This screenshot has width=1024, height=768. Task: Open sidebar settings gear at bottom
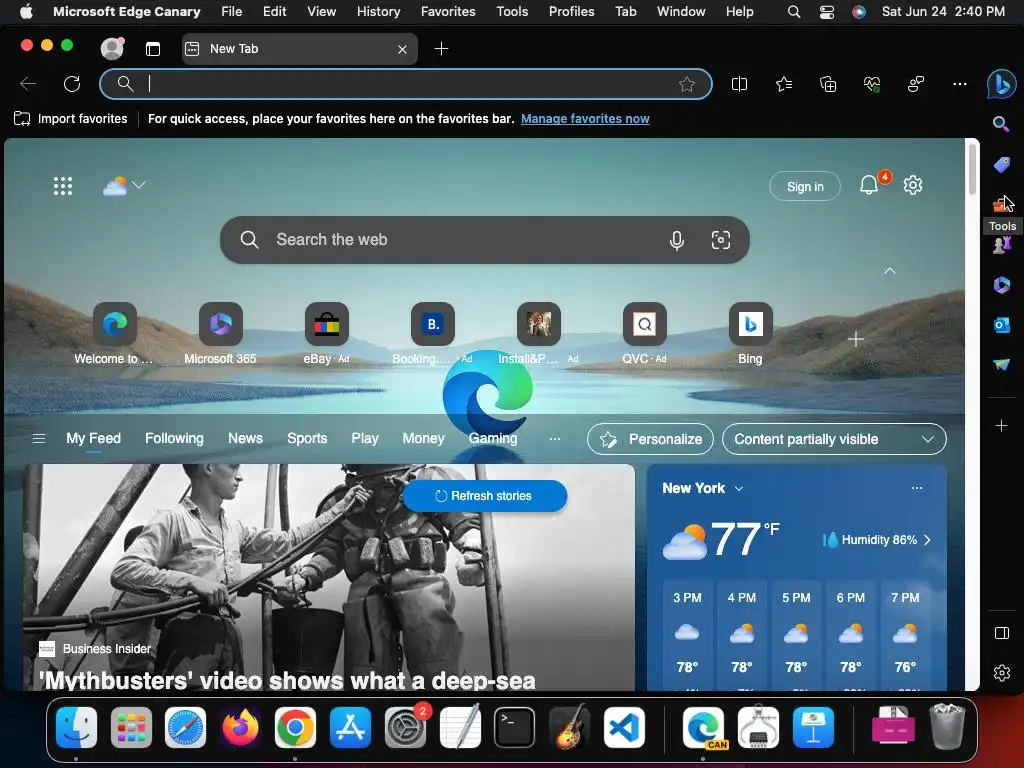1001,673
